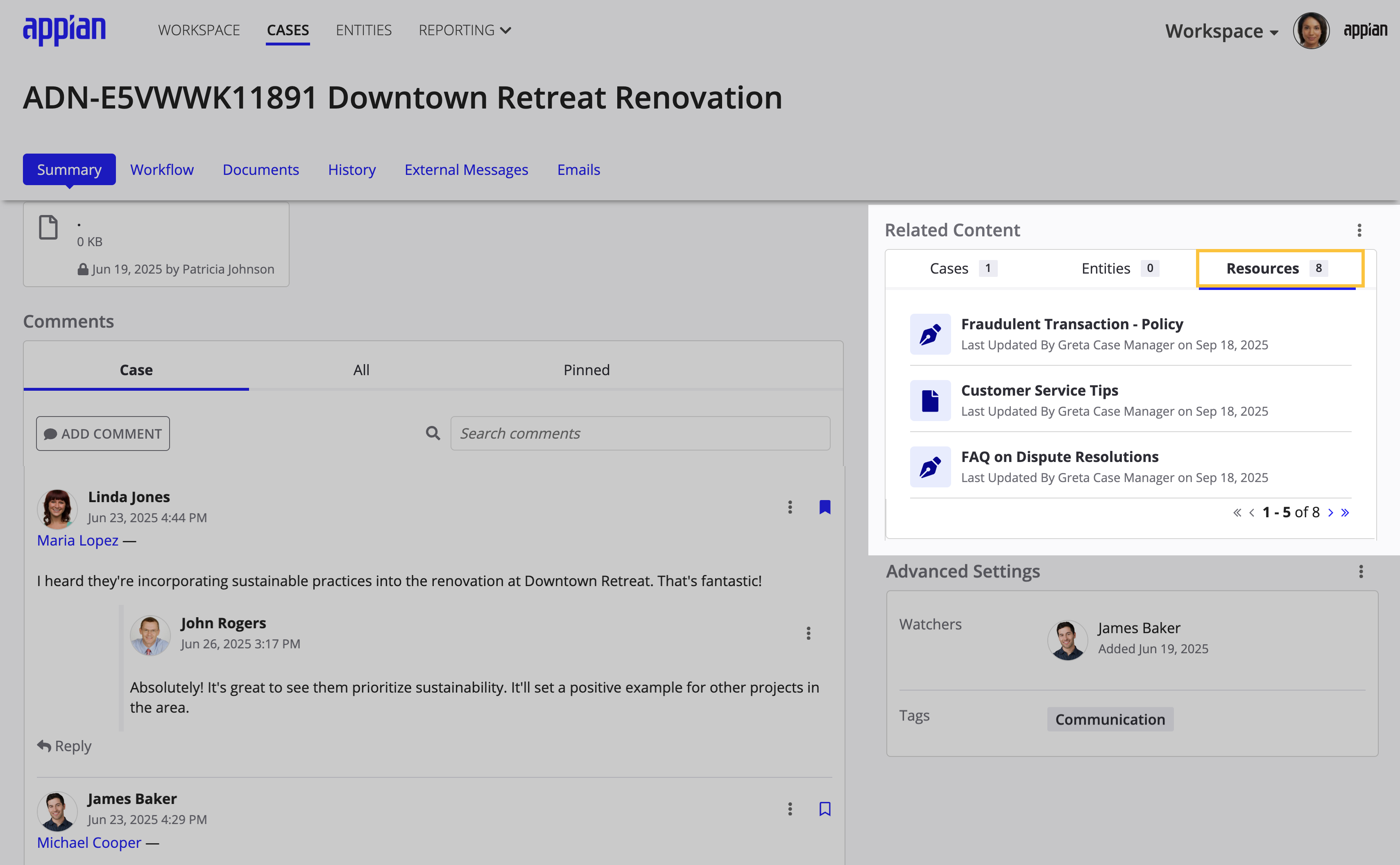1400x865 pixels.
Task: Jump to last page of resources
Action: click(1345, 513)
